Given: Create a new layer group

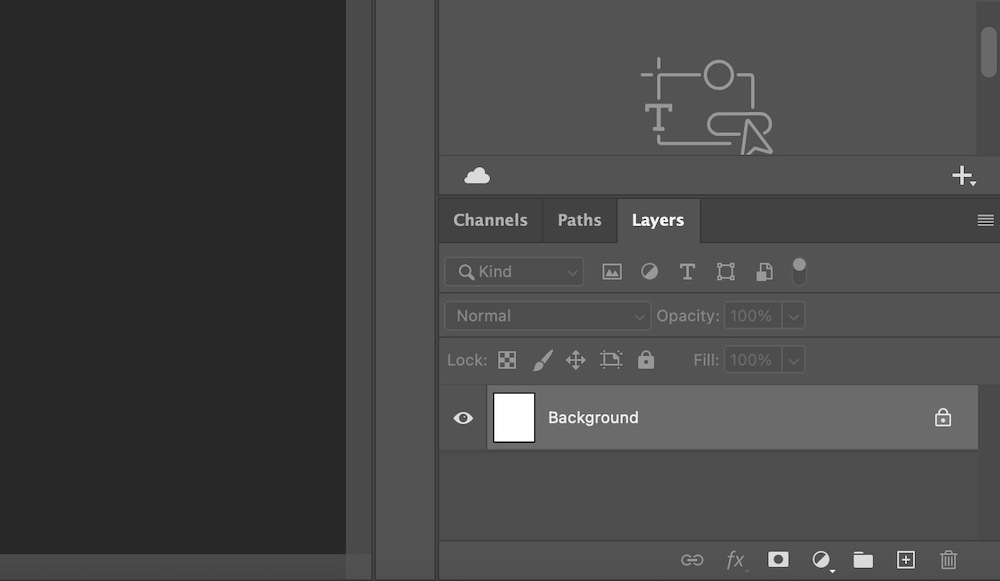Looking at the screenshot, I should point(863,560).
